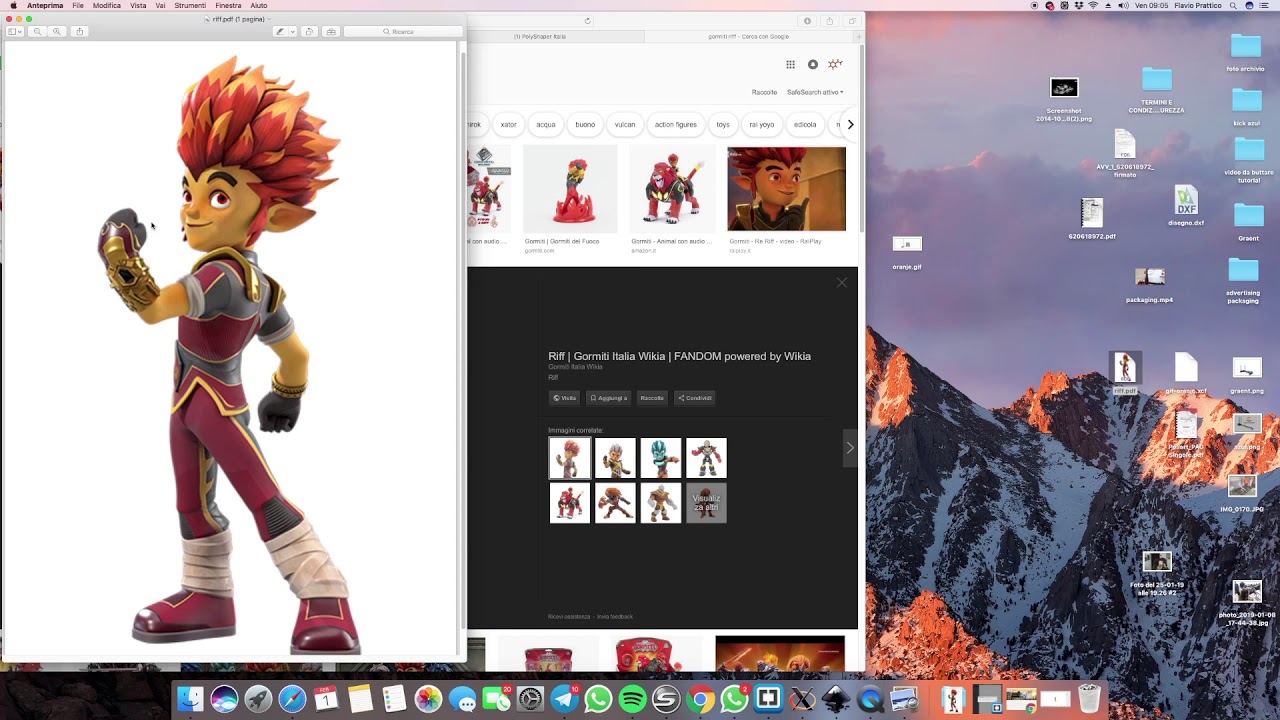Click the zoom in magnifier in Preview
Viewport: 1280px width, 720px height.
[57, 32]
